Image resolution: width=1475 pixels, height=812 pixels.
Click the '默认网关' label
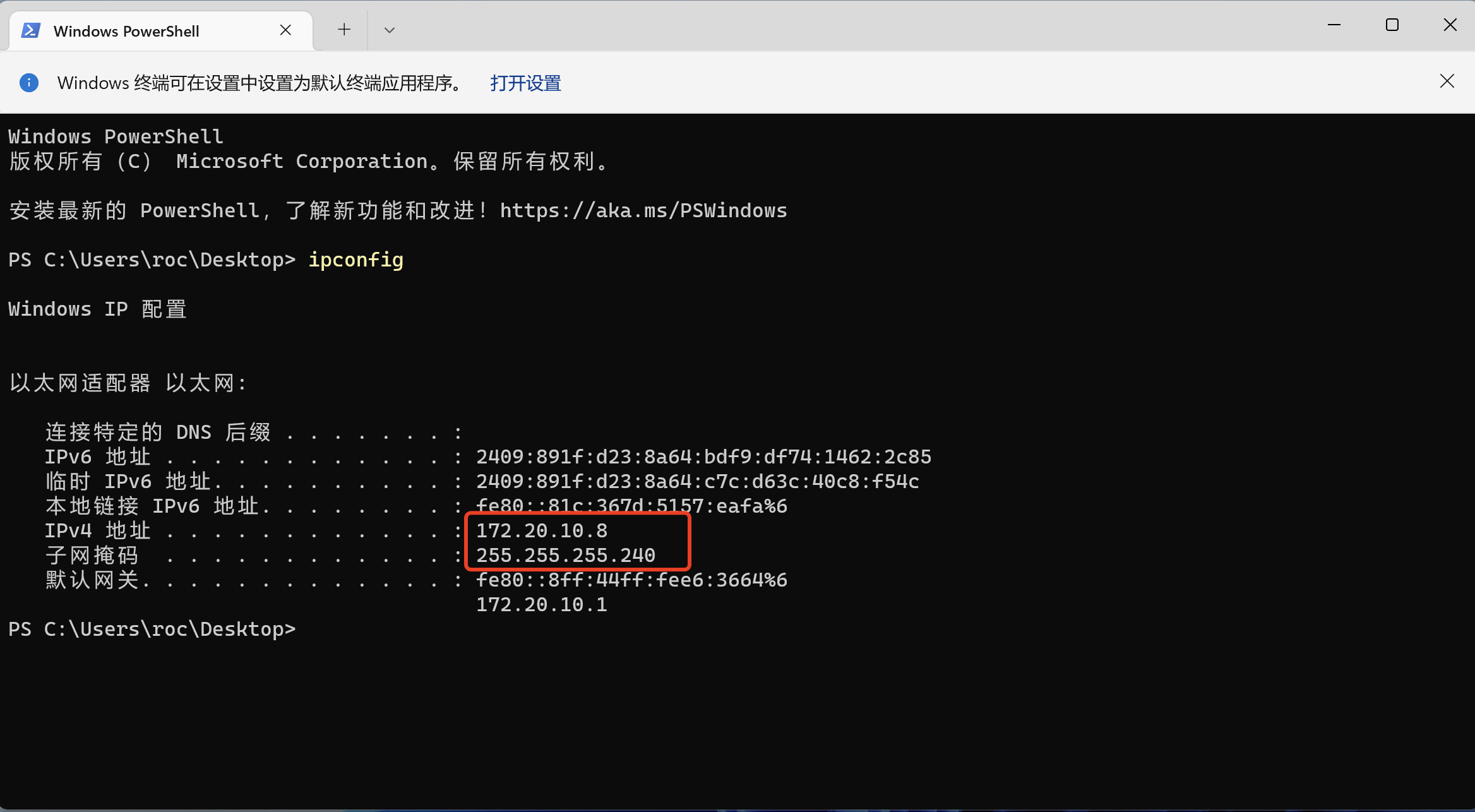92,580
